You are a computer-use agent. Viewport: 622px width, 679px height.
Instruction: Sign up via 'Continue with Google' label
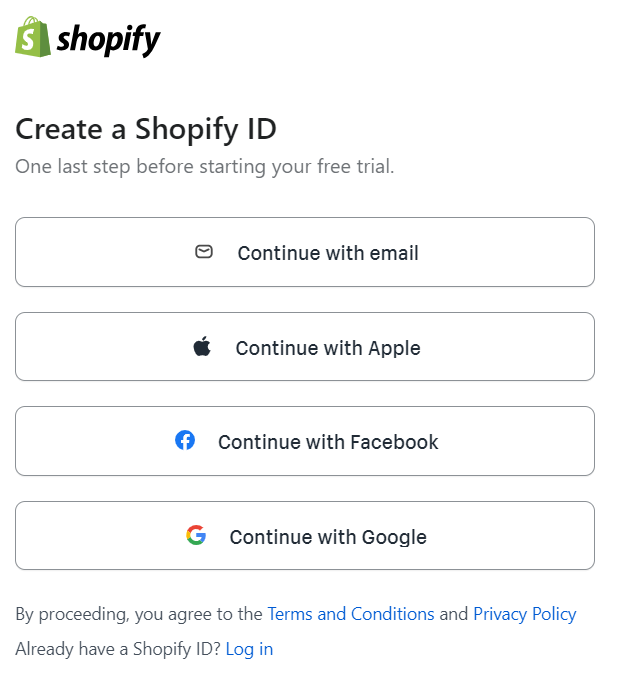(x=328, y=537)
